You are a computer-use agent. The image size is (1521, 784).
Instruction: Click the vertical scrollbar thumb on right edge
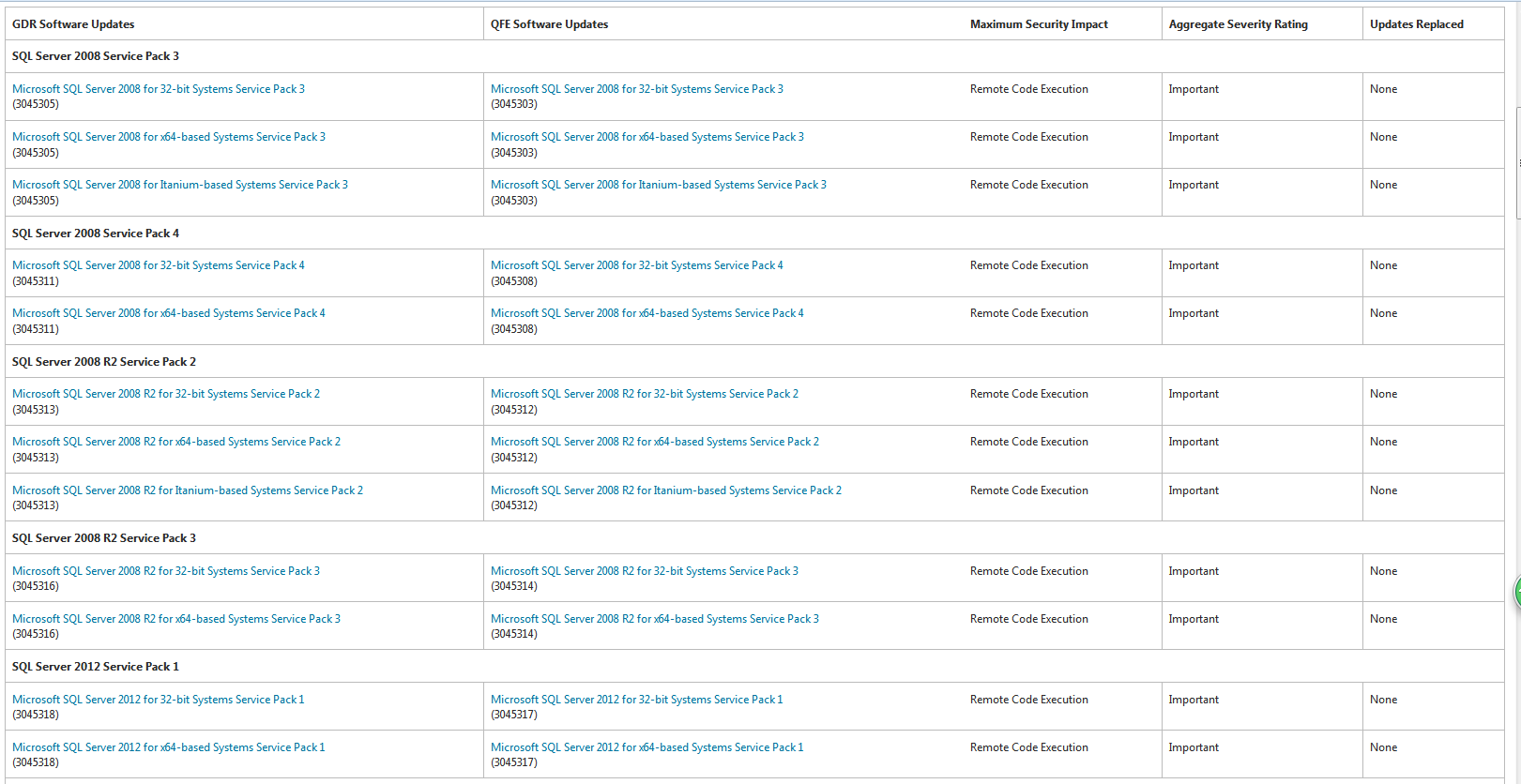click(1517, 163)
